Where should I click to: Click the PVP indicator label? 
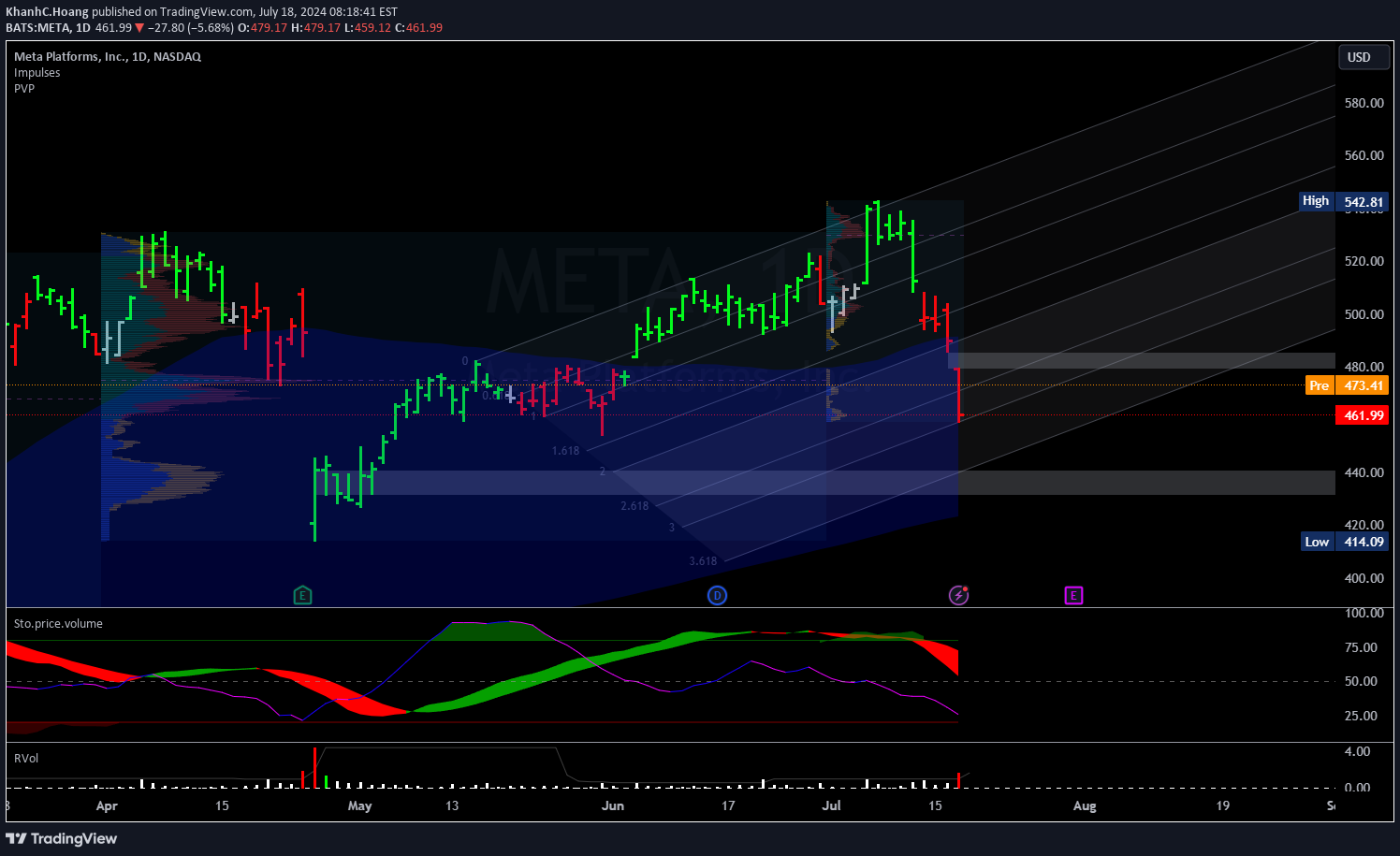24,88
